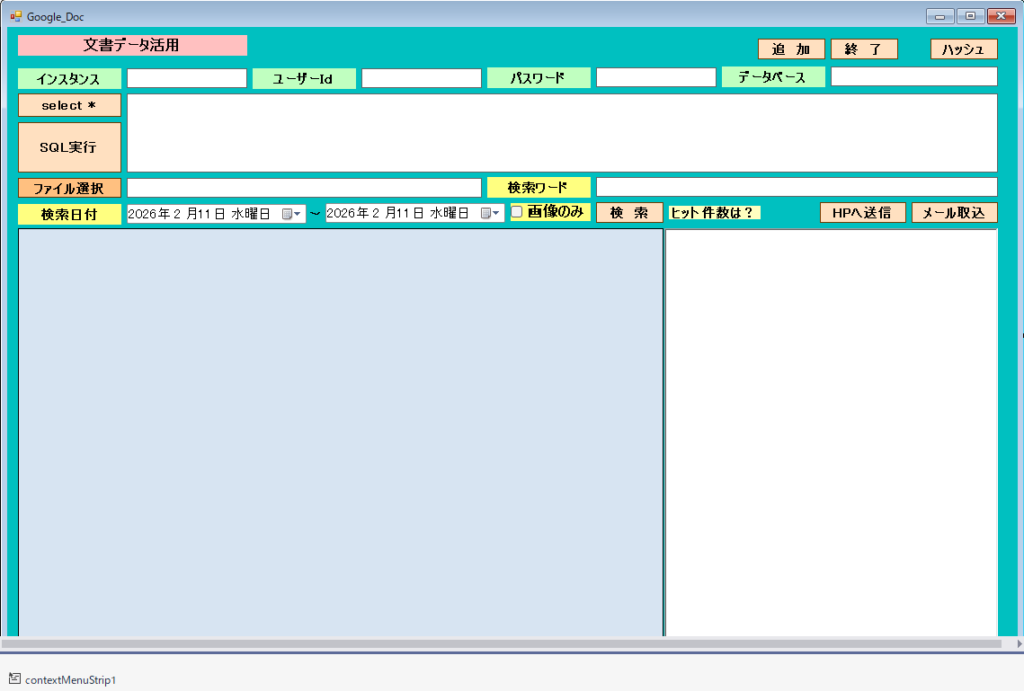Click into the パスワード field
This screenshot has width=1024, height=691.
pos(656,78)
